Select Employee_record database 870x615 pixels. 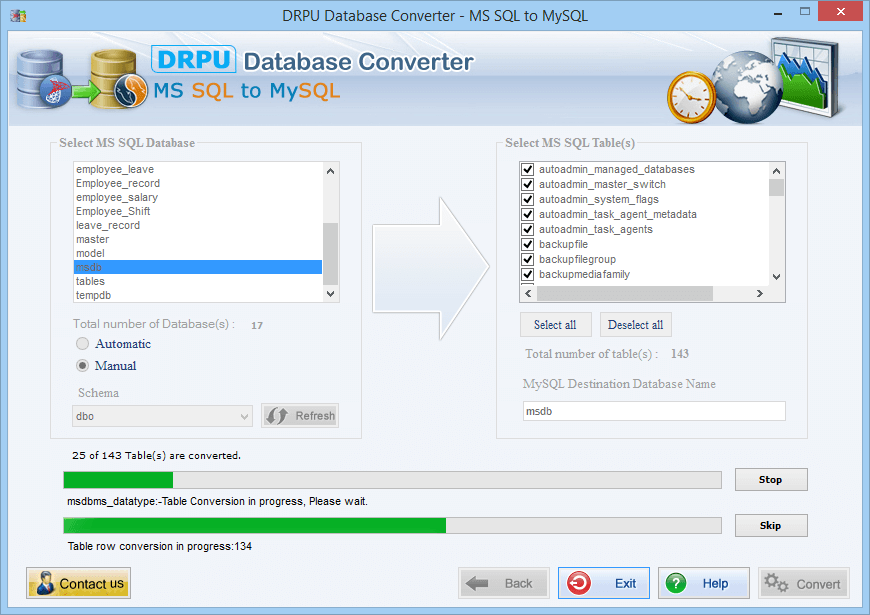point(198,183)
